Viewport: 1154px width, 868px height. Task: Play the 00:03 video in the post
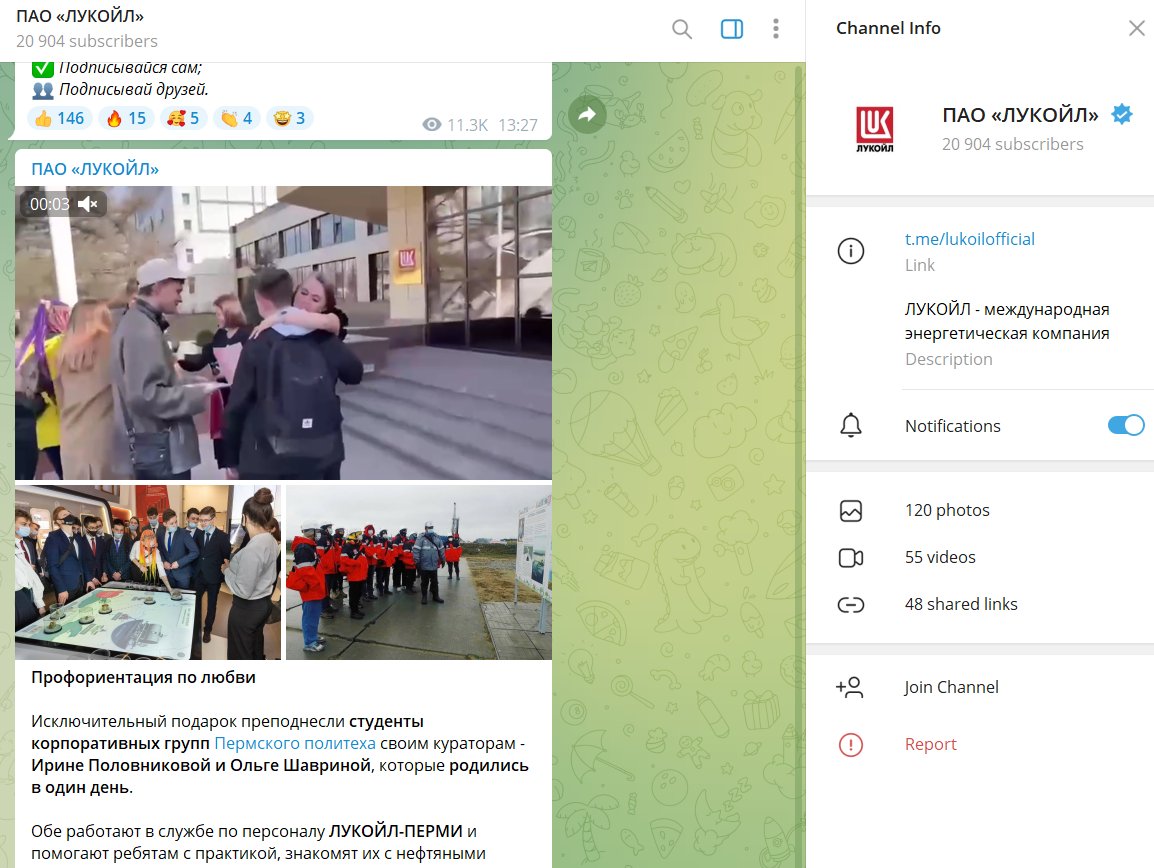(285, 330)
